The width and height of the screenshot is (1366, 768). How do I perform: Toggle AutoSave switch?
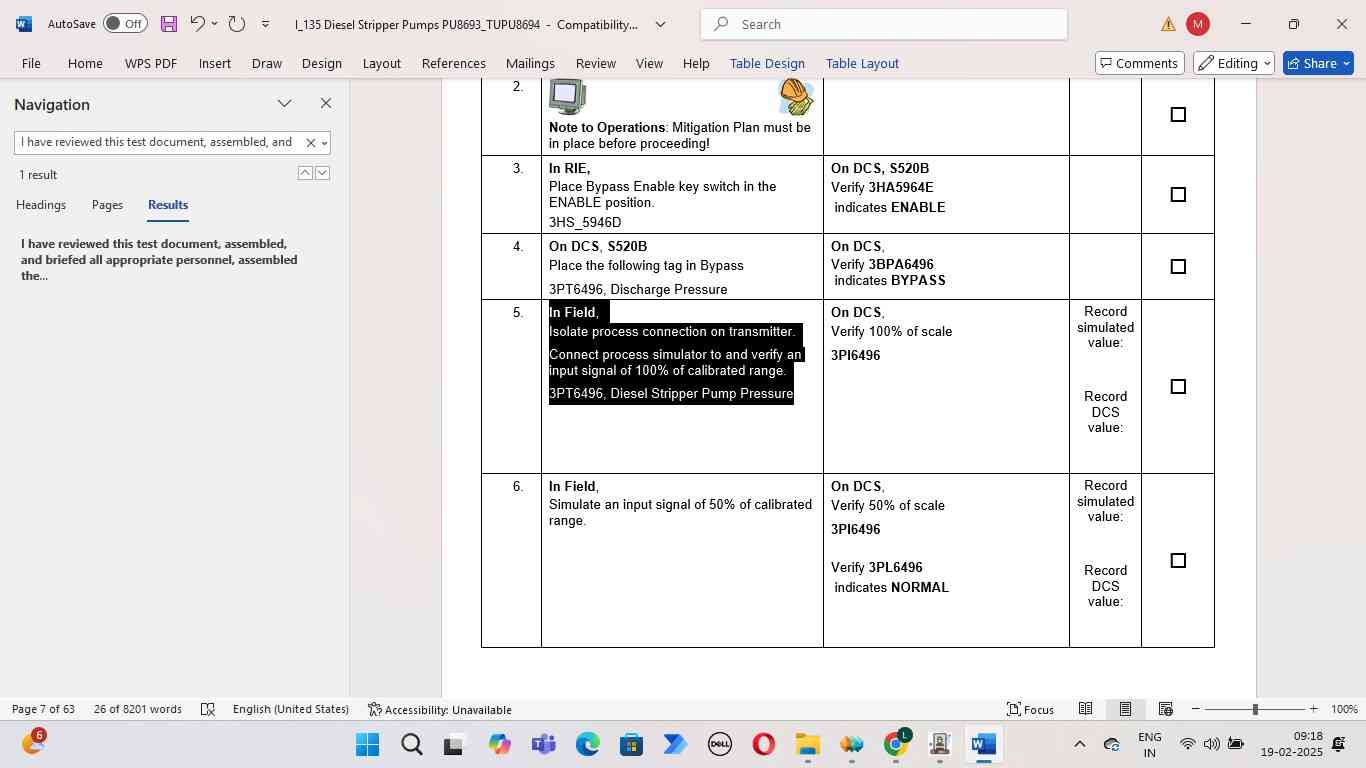point(125,24)
